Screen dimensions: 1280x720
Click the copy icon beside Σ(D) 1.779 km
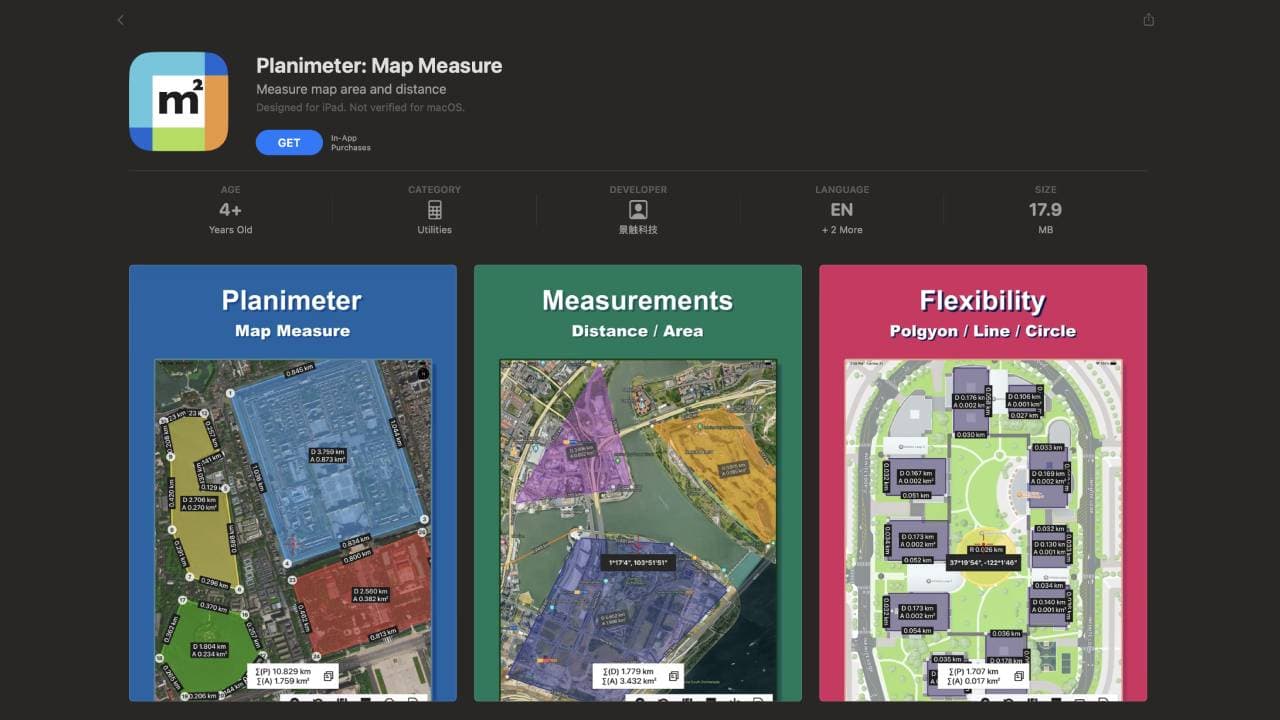pyautogui.click(x=673, y=676)
